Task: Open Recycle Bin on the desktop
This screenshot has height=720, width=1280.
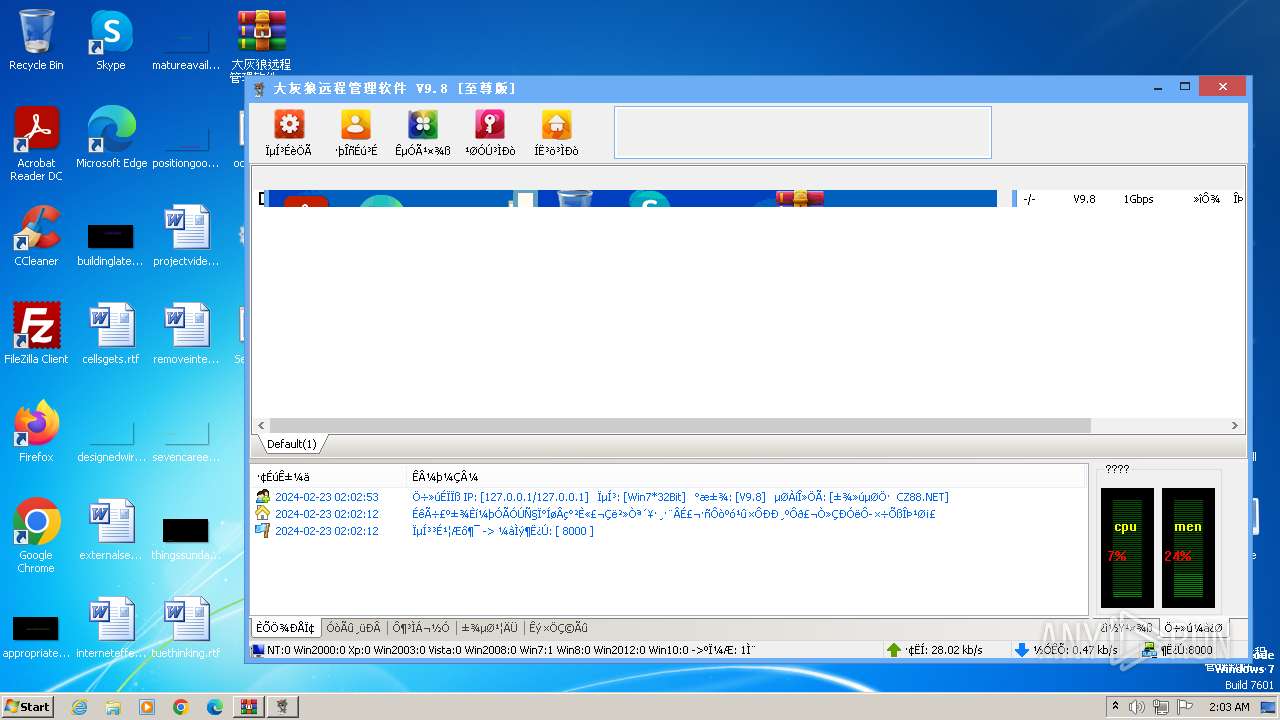Action: 36,40
